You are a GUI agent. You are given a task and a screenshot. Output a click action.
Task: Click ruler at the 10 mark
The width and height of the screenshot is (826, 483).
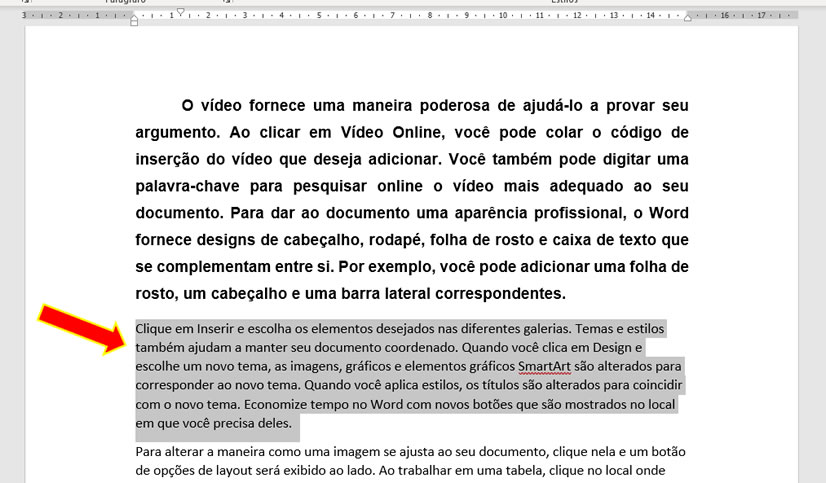click(503, 15)
